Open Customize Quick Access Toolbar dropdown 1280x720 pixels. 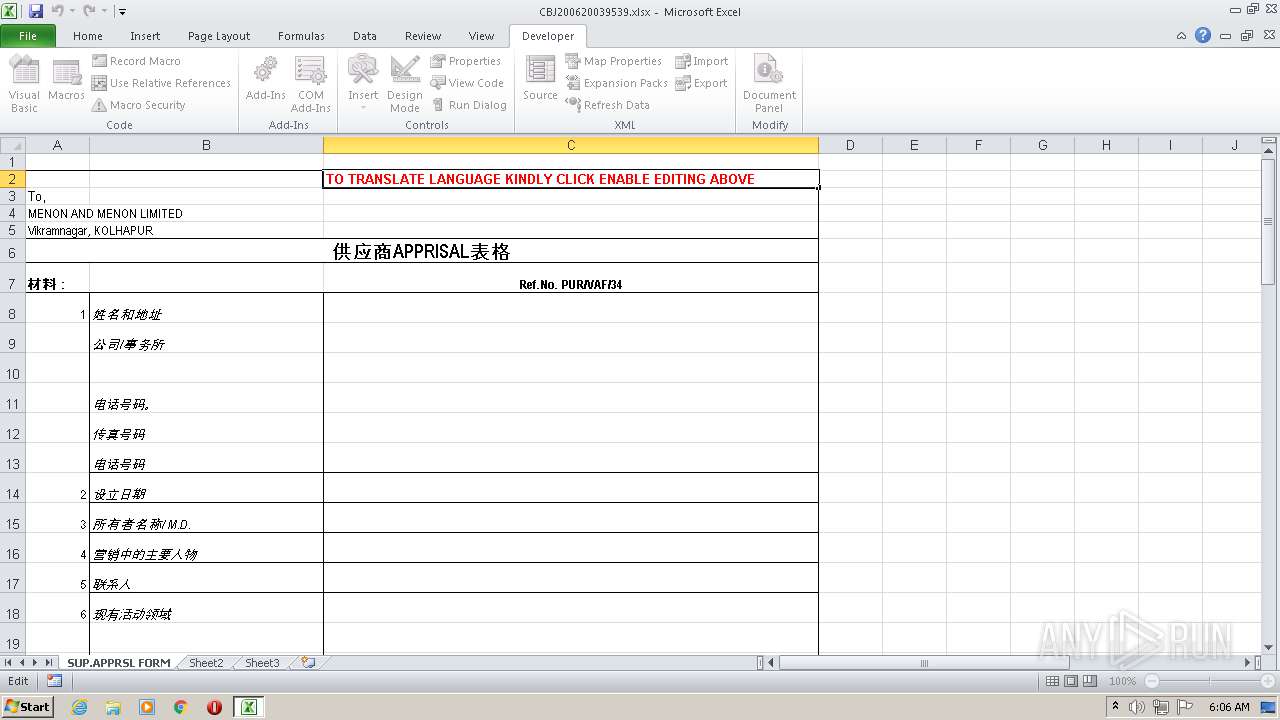122,12
